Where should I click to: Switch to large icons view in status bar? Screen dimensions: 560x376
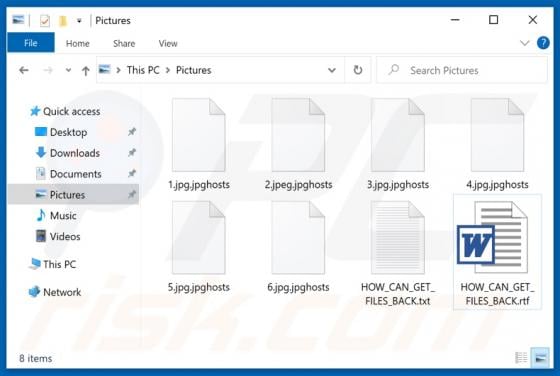click(540, 357)
